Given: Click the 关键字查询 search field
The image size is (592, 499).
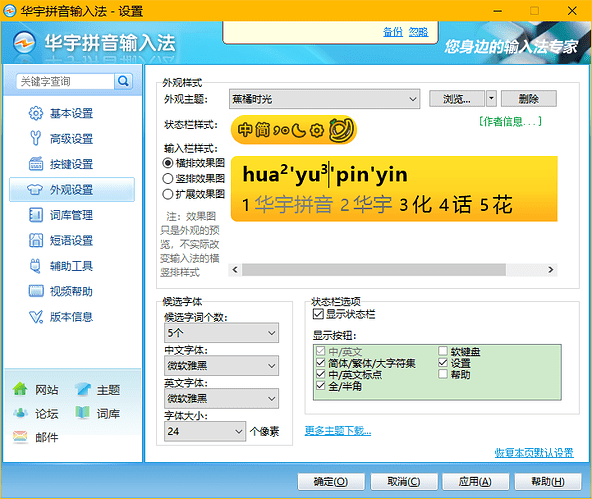Looking at the screenshot, I should point(65,81).
